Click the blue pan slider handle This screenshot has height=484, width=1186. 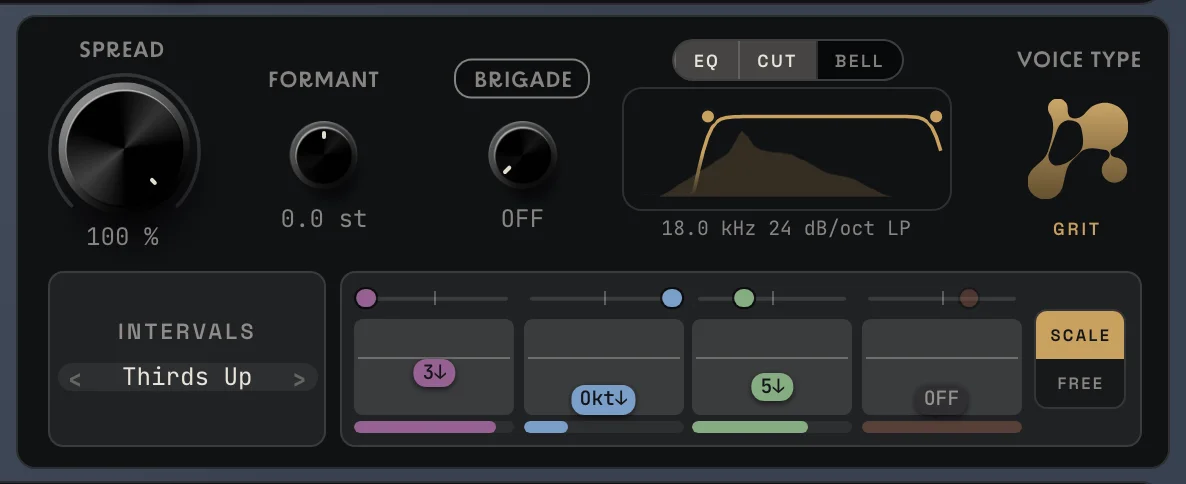pos(672,298)
